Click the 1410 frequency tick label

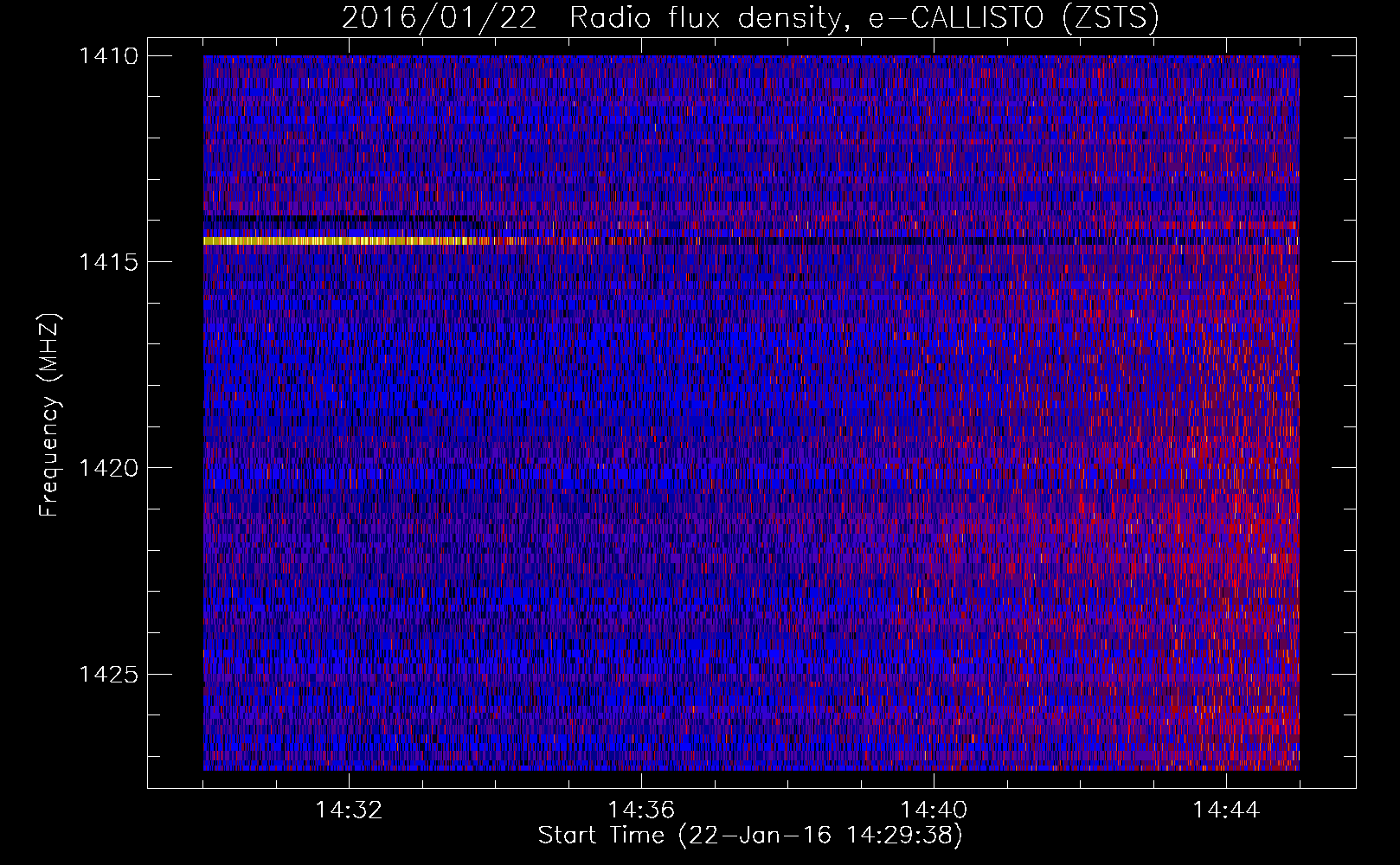[x=108, y=56]
